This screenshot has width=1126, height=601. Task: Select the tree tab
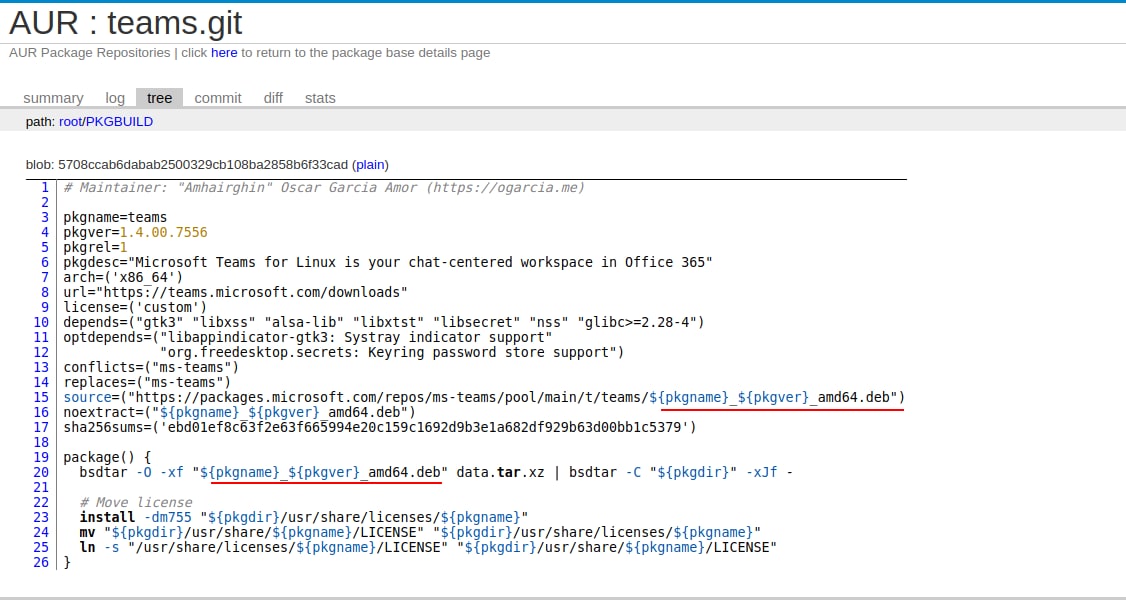[159, 98]
